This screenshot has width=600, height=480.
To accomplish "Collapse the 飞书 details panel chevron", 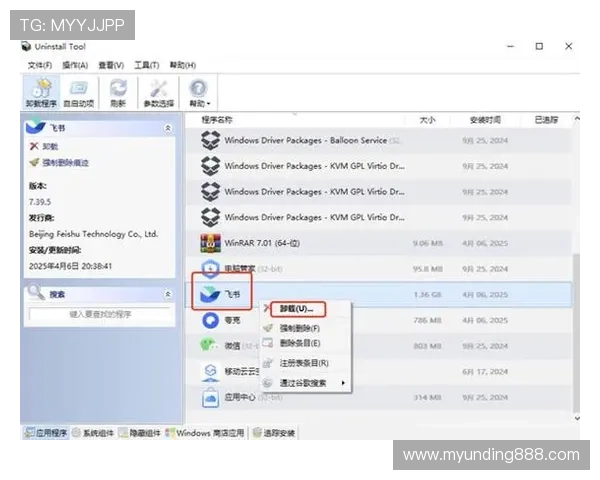I will [x=168, y=128].
